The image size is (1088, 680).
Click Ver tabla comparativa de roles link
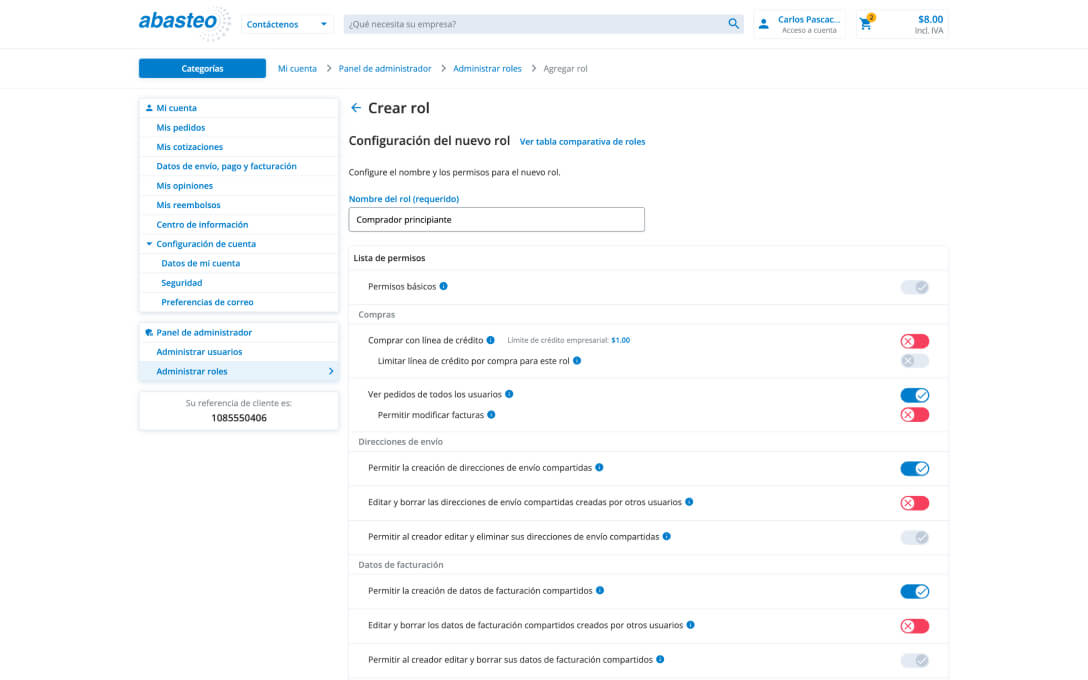pyautogui.click(x=582, y=142)
